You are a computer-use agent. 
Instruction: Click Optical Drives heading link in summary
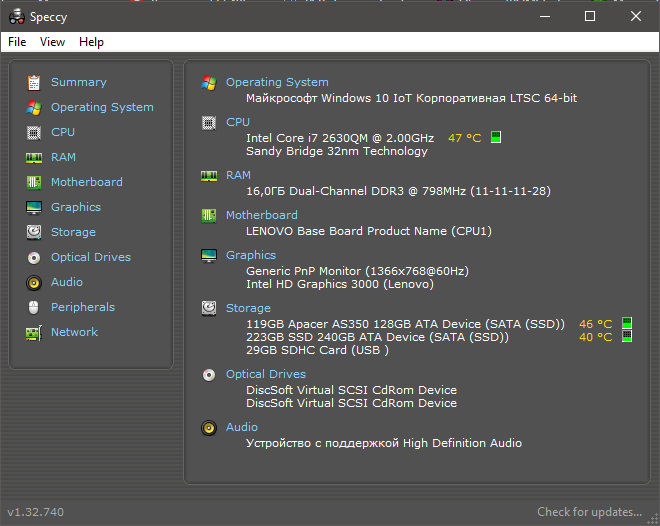[x=266, y=374]
